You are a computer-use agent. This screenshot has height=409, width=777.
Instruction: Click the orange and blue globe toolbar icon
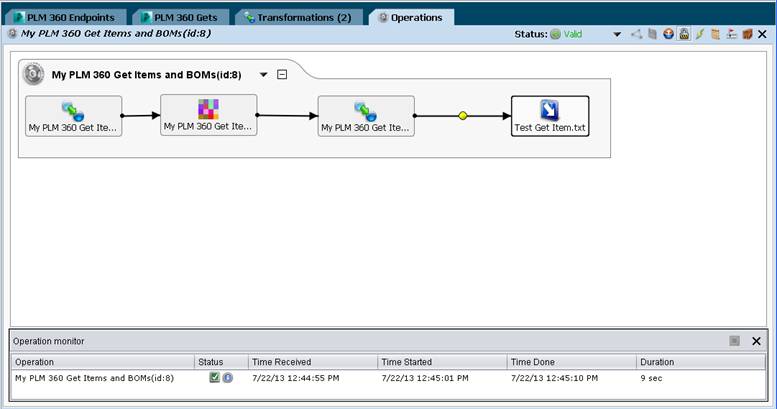(x=668, y=34)
